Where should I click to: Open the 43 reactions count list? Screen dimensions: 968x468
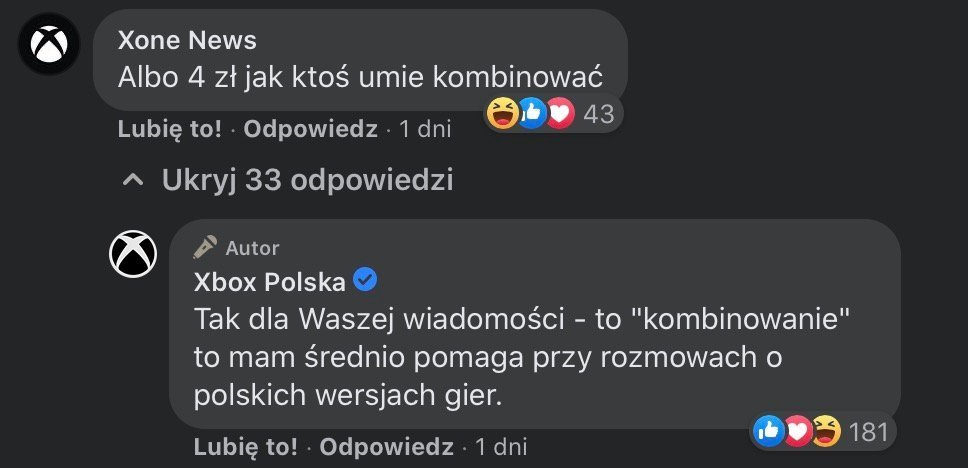coord(598,114)
